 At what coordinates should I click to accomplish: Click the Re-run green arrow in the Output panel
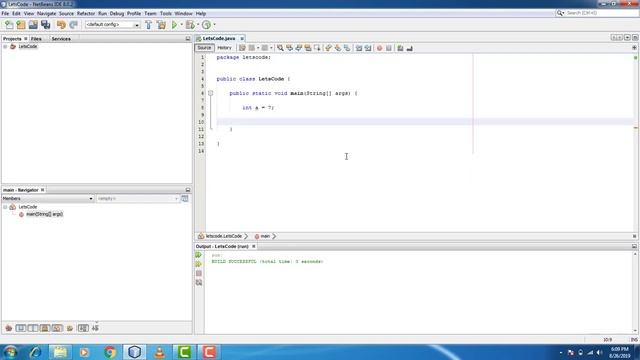click(199, 255)
